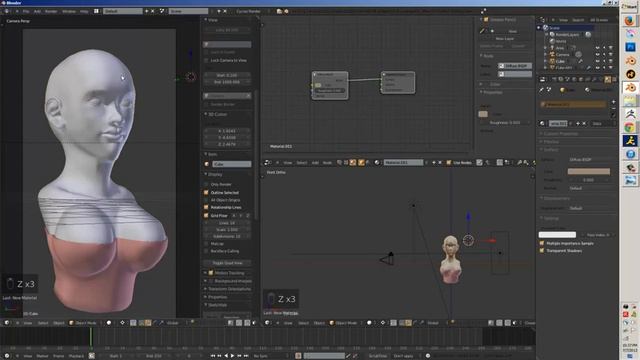The width and height of the screenshot is (640, 360).
Task: Select the Cube object in the outliner
Action: pos(560,61)
